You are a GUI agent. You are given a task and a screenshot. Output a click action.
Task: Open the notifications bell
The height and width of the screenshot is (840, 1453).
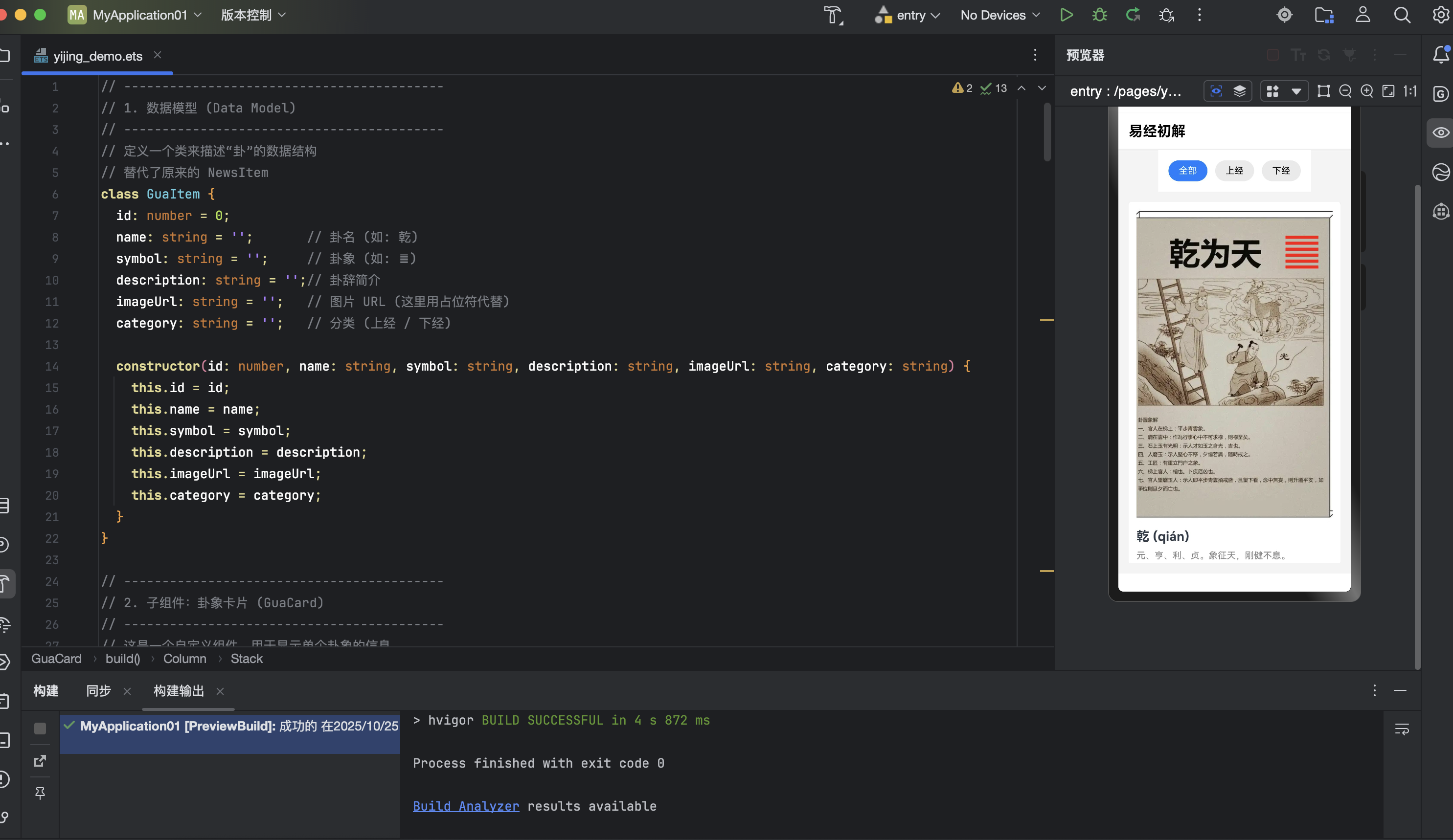(x=1440, y=55)
